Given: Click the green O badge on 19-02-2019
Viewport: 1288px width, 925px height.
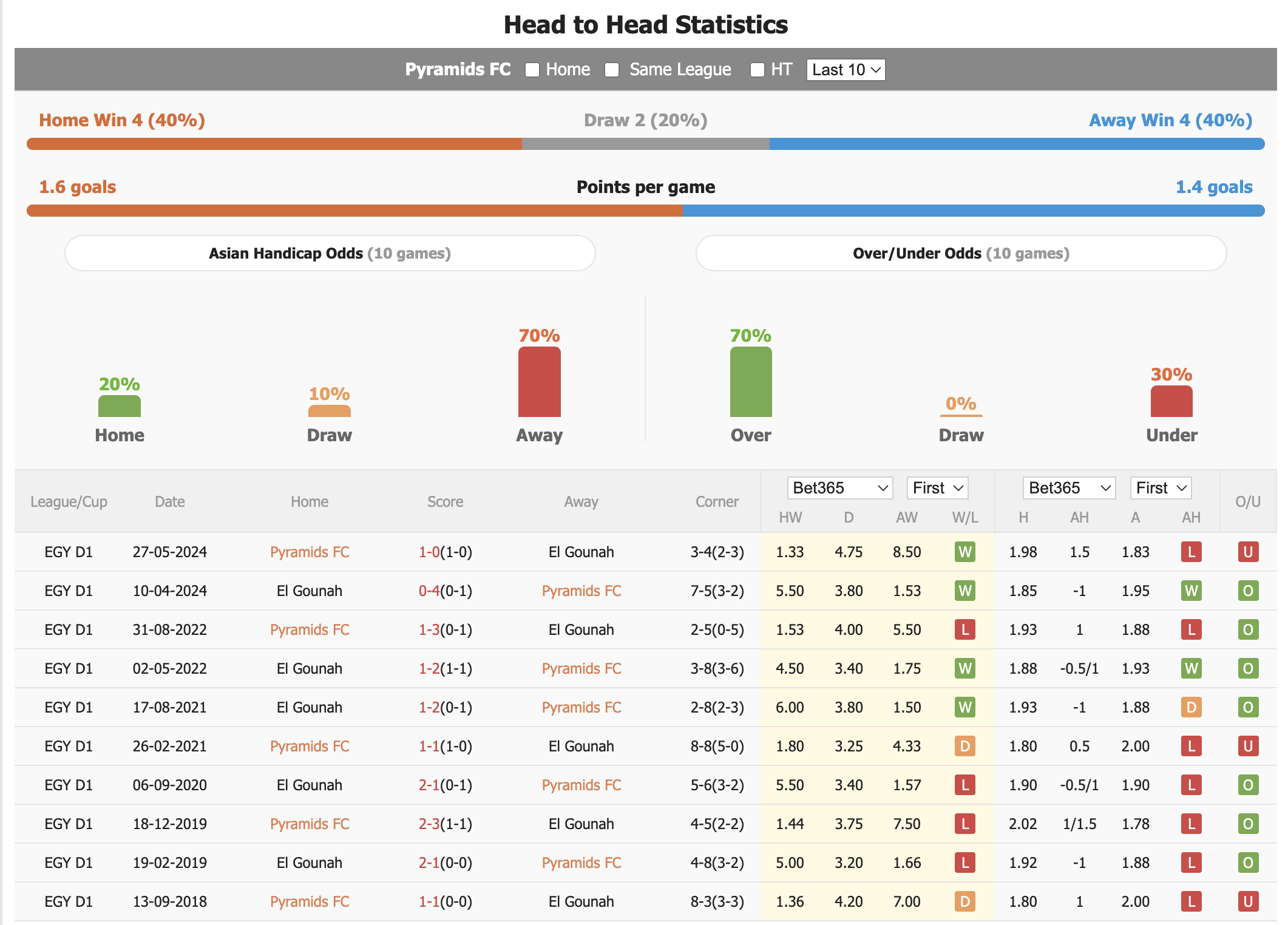Looking at the screenshot, I should 1248,862.
